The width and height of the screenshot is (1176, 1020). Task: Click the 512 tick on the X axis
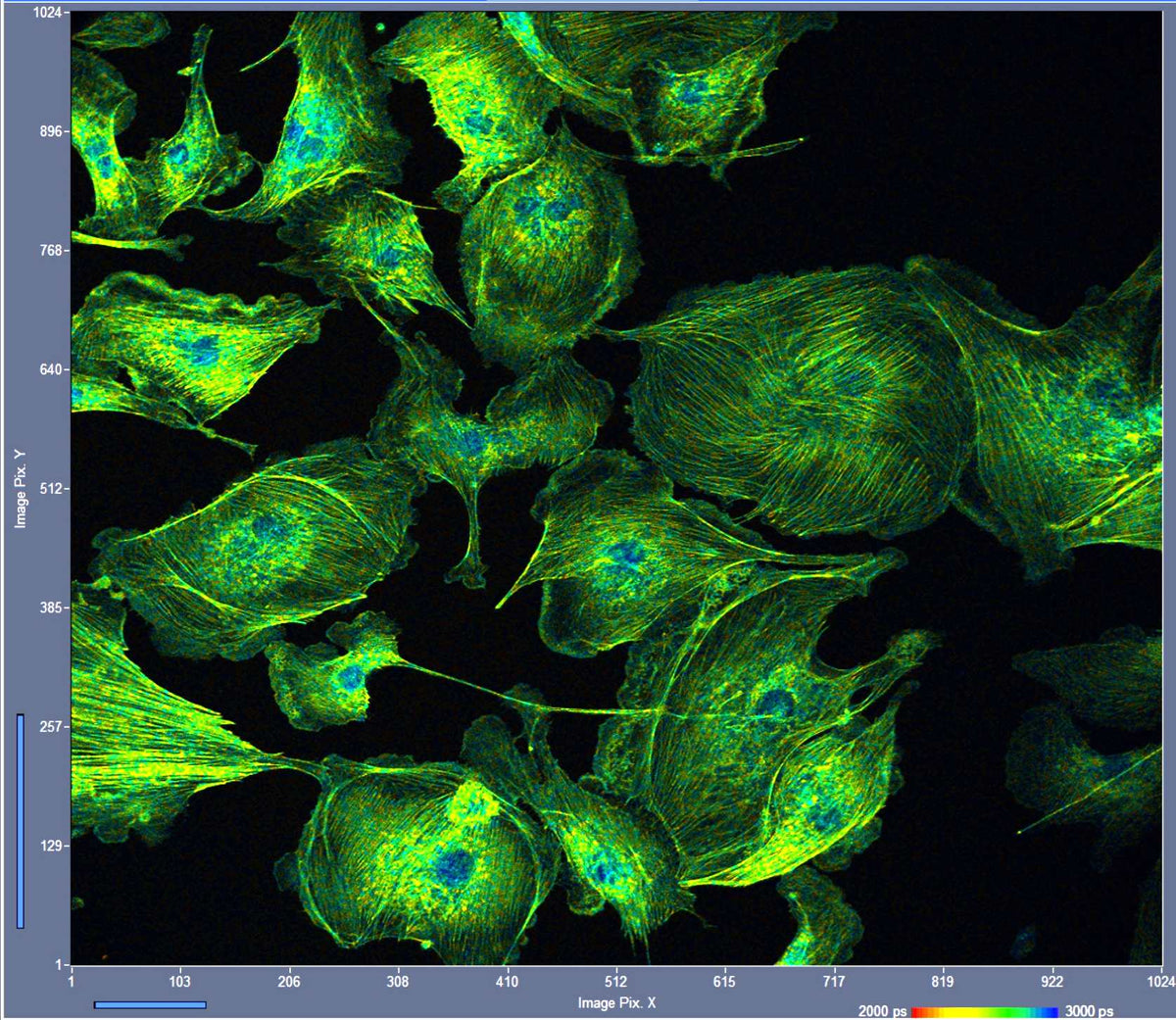tap(615, 981)
